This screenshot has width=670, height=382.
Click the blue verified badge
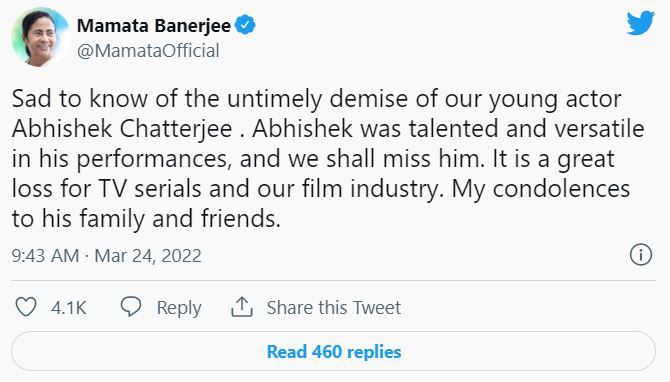(x=245, y=25)
